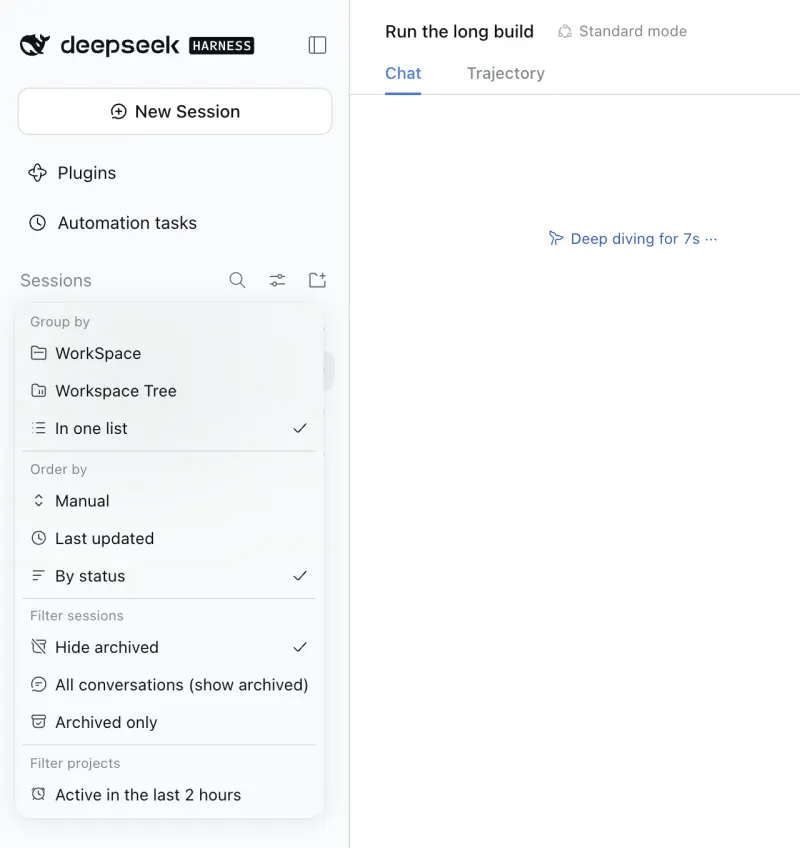Click the By status sort icon
The width and height of the screenshot is (800, 848).
tap(38, 576)
